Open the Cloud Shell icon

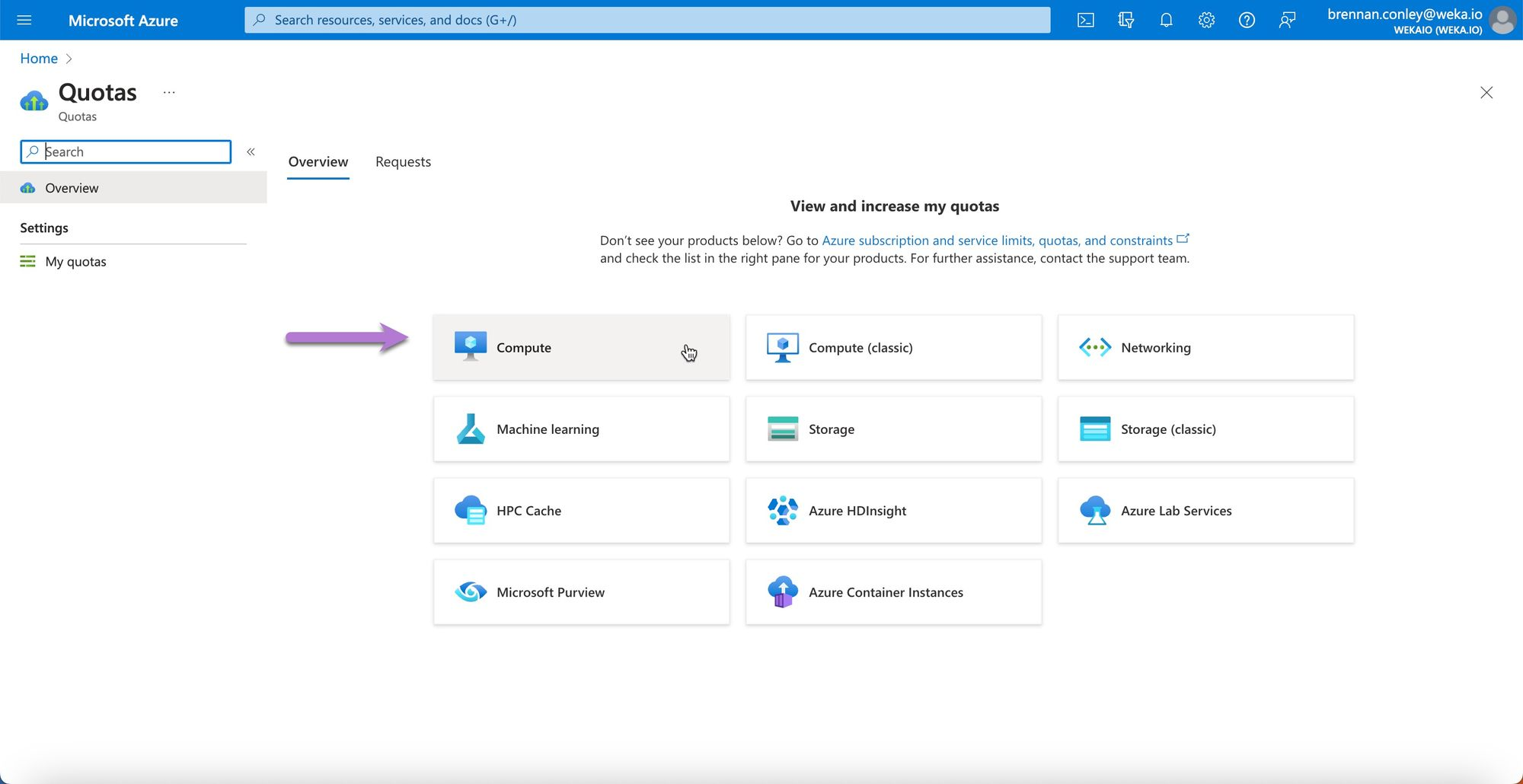[1085, 21]
